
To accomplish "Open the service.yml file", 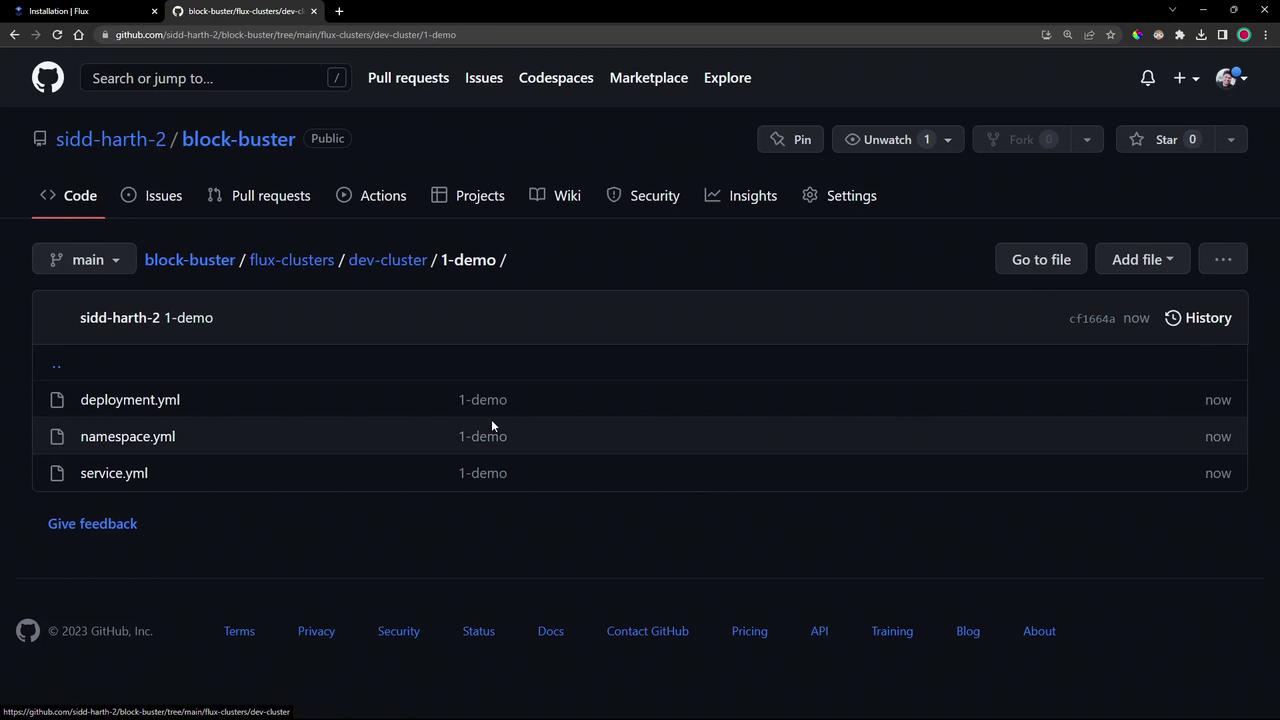I will [x=114, y=473].
